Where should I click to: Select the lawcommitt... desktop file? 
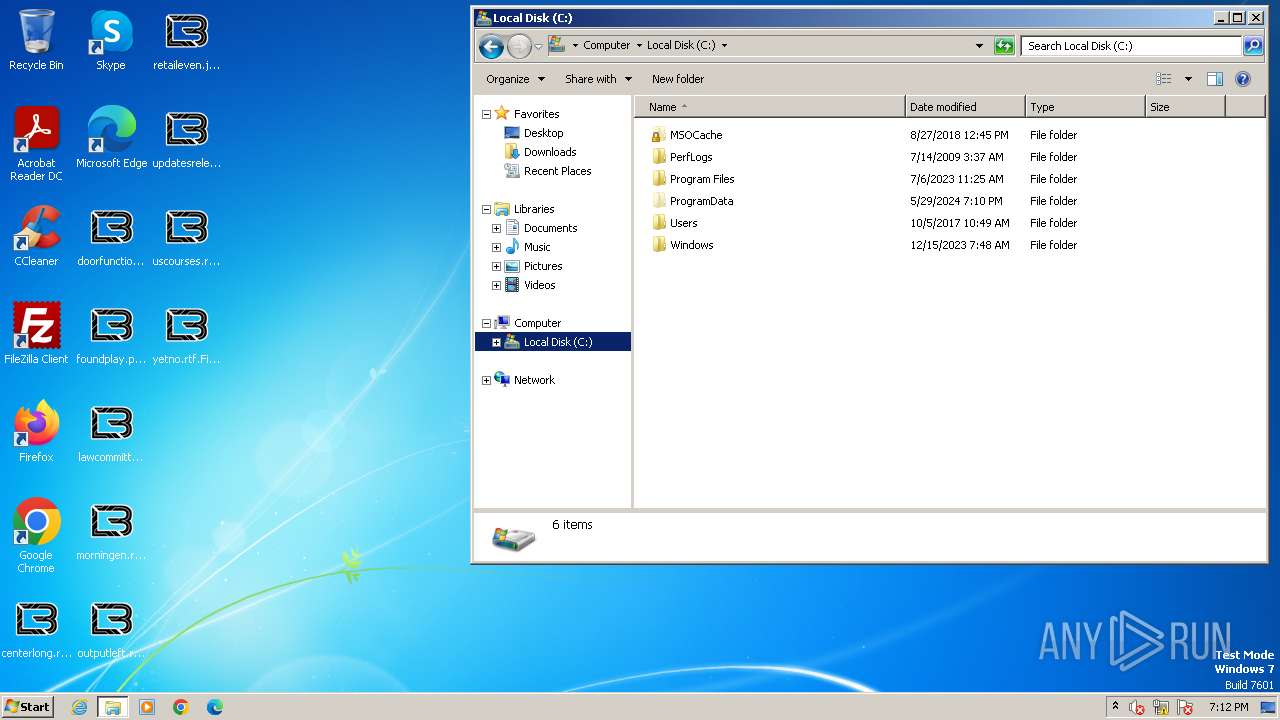(x=111, y=432)
